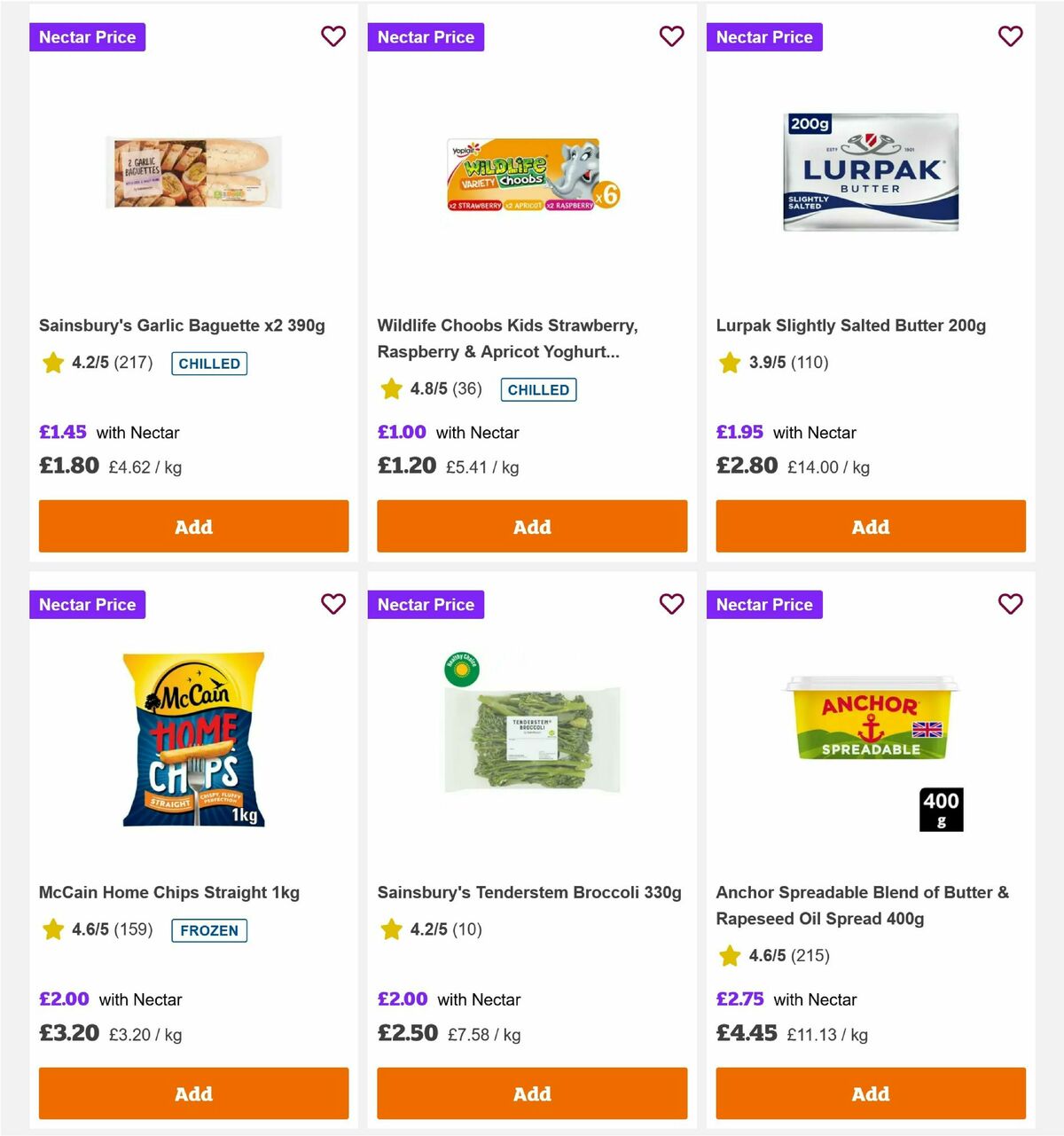Click the heart icon for Tenderstem Broccoli

tap(672, 604)
